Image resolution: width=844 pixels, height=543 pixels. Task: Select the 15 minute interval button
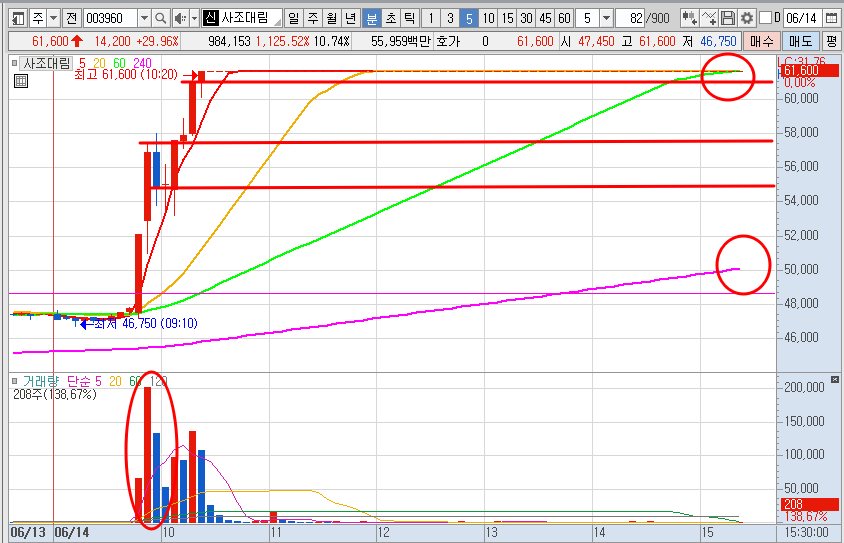coord(507,18)
